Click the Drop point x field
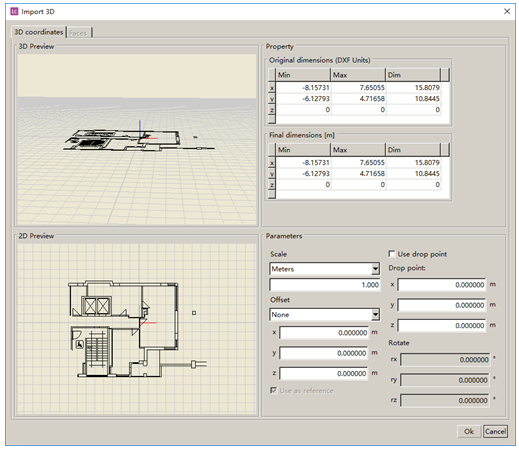The width and height of the screenshot is (519, 451). [x=442, y=285]
